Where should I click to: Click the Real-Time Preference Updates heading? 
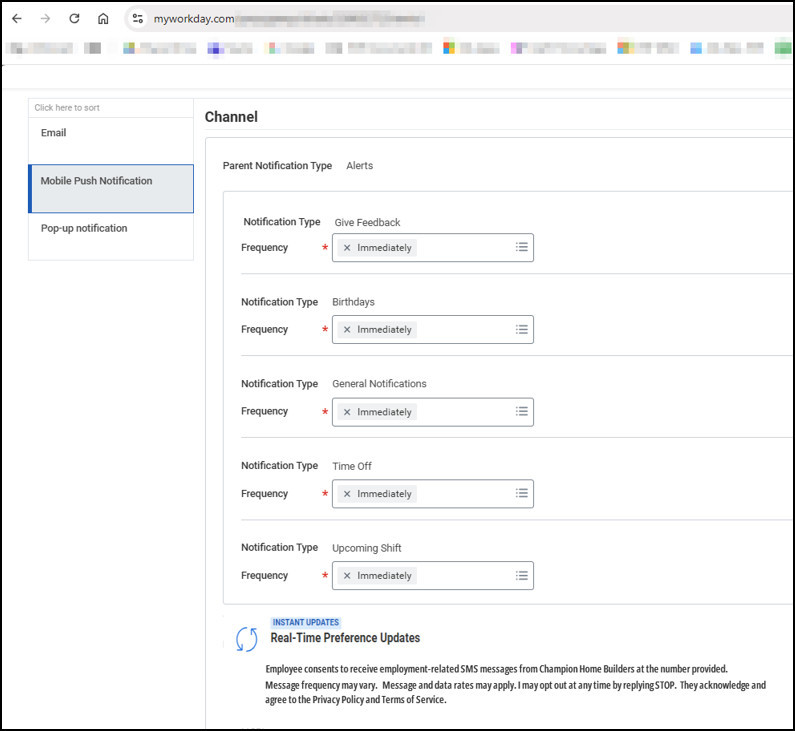click(x=345, y=638)
